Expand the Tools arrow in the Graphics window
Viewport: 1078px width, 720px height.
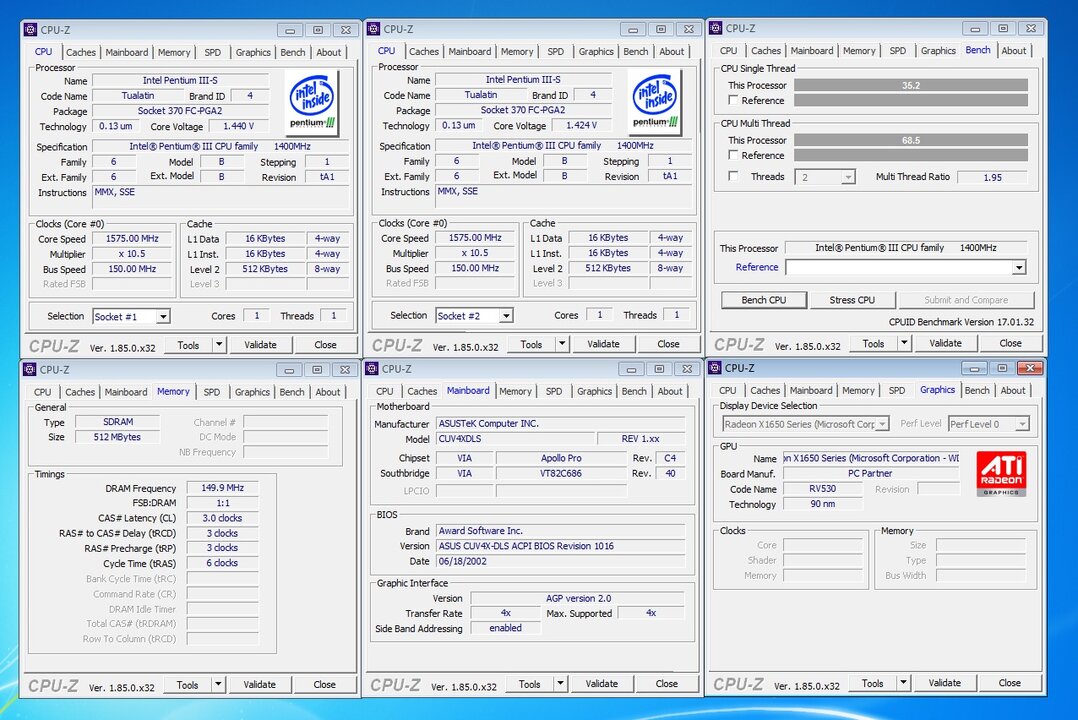[x=903, y=683]
